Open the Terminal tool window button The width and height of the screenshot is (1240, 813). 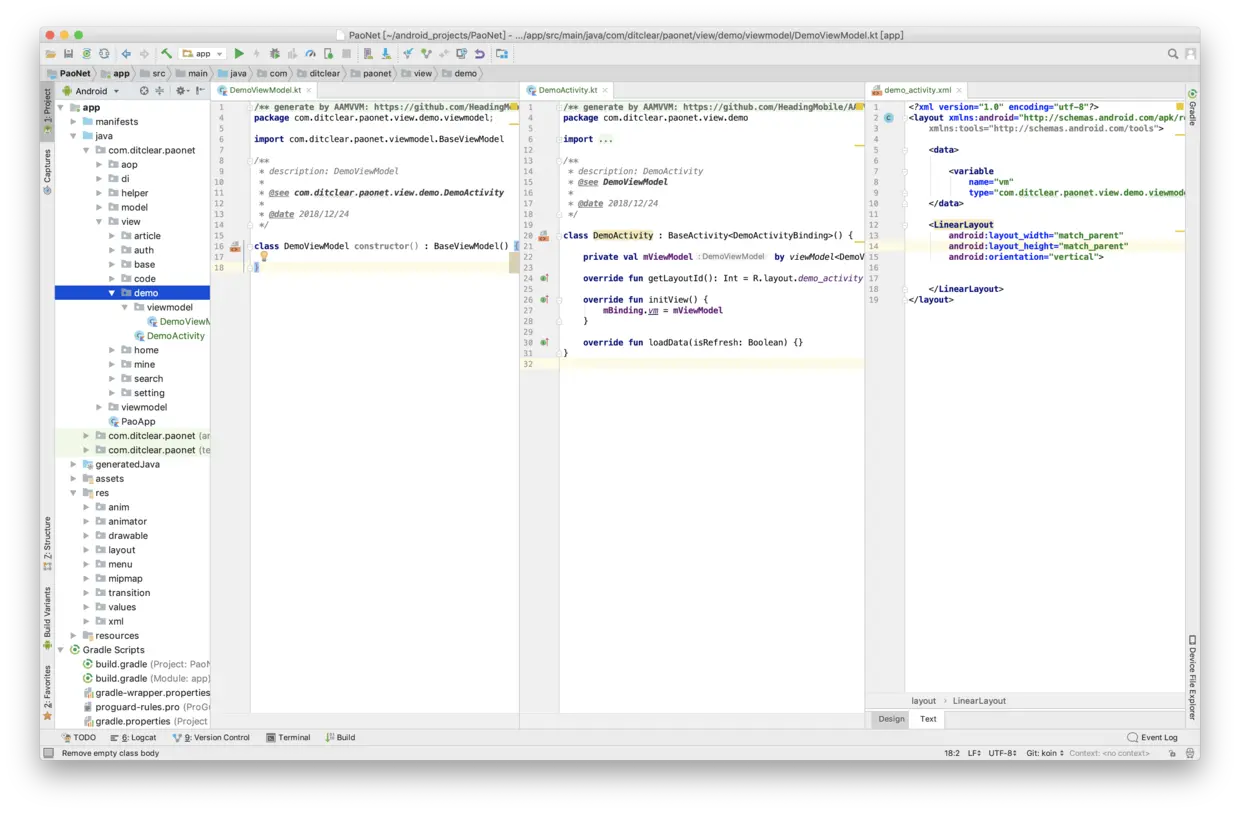click(x=288, y=738)
